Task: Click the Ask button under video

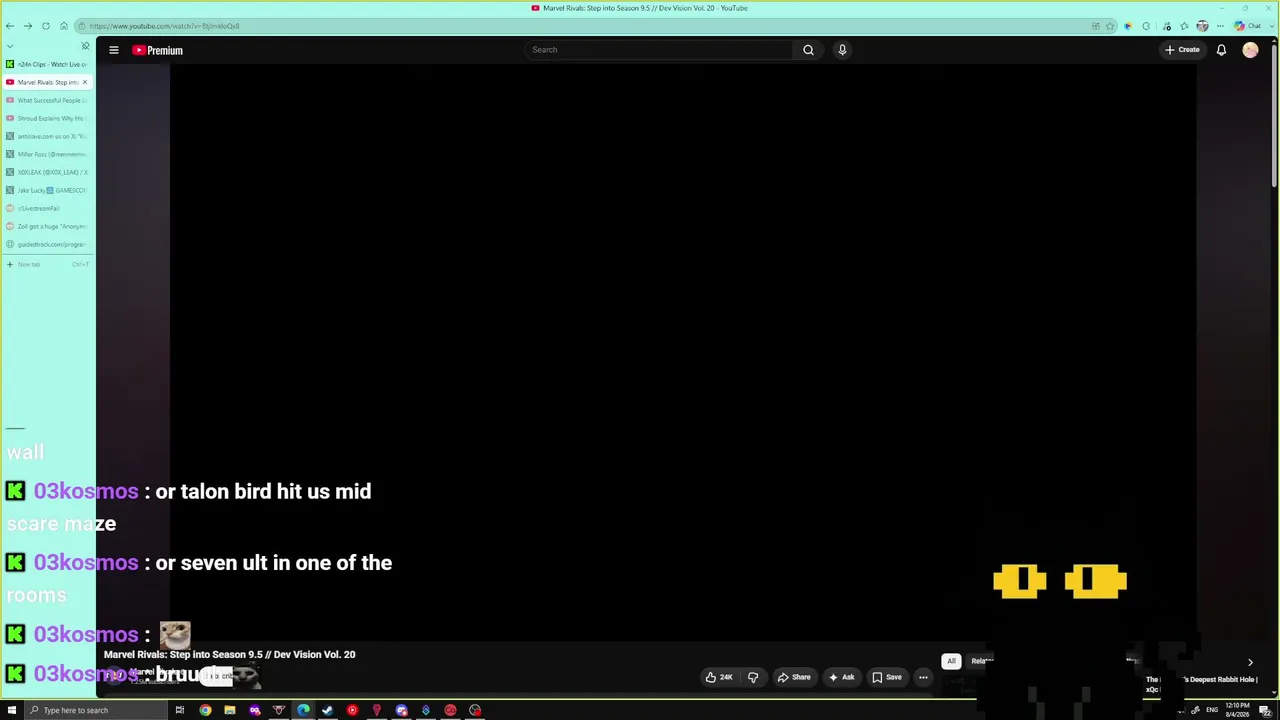Action: point(841,677)
